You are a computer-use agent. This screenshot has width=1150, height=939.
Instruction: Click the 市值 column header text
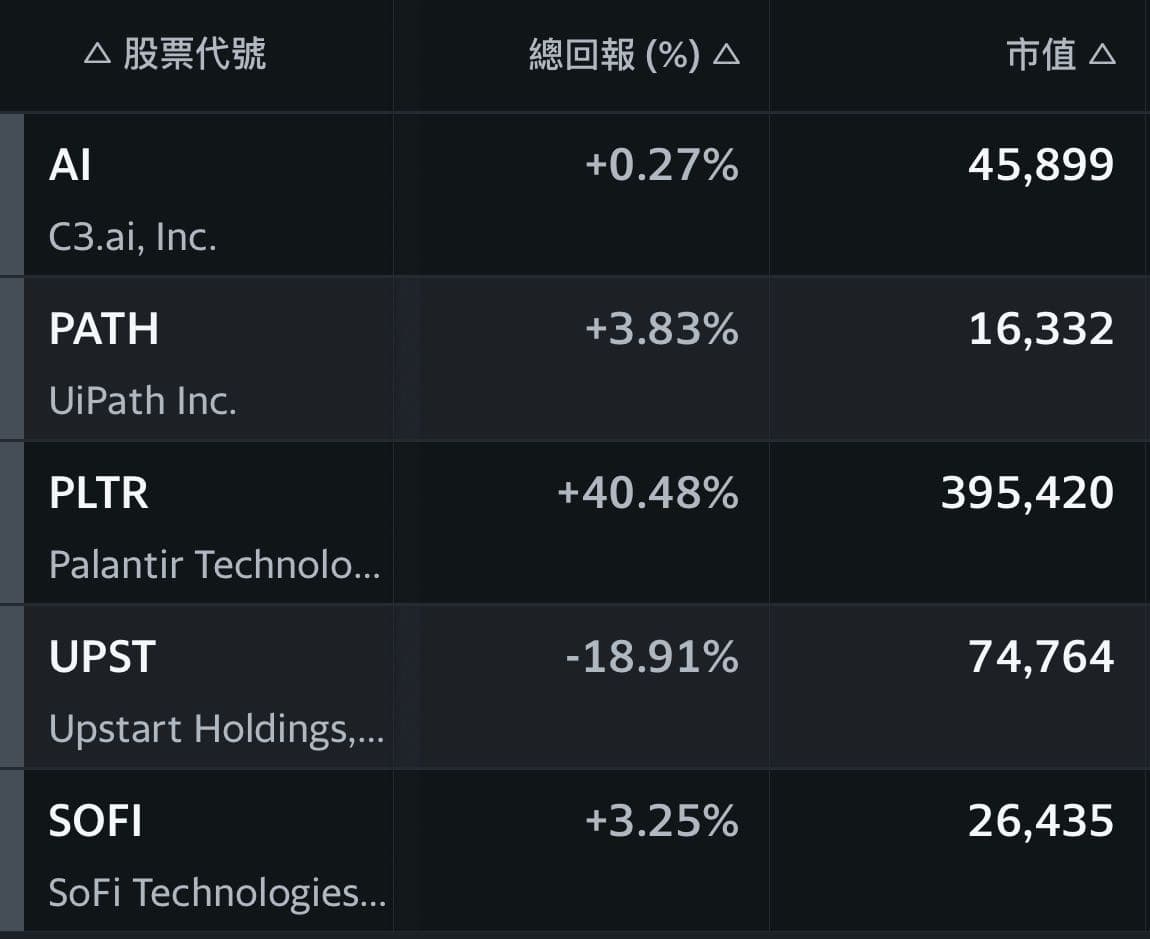pos(1041,54)
